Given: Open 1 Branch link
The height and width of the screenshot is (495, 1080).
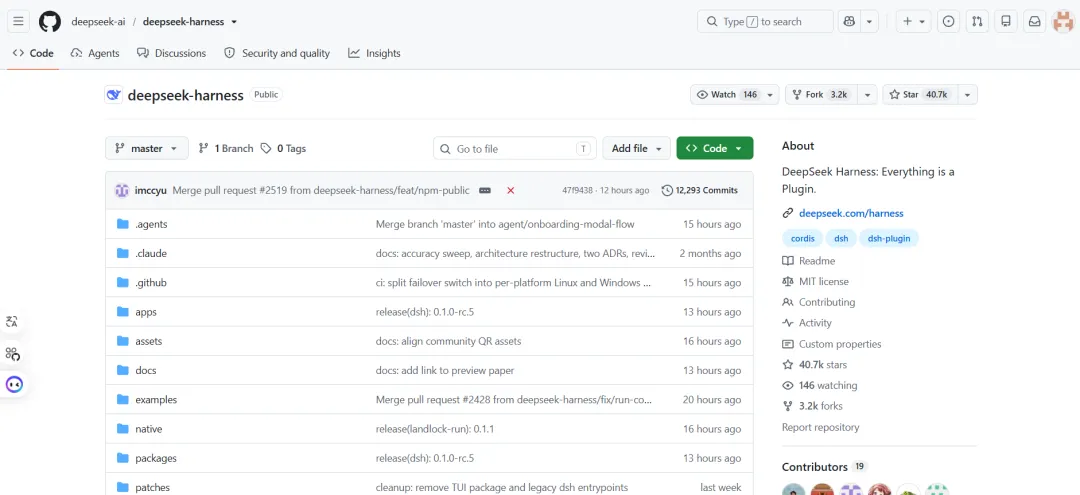Looking at the screenshot, I should point(226,148).
